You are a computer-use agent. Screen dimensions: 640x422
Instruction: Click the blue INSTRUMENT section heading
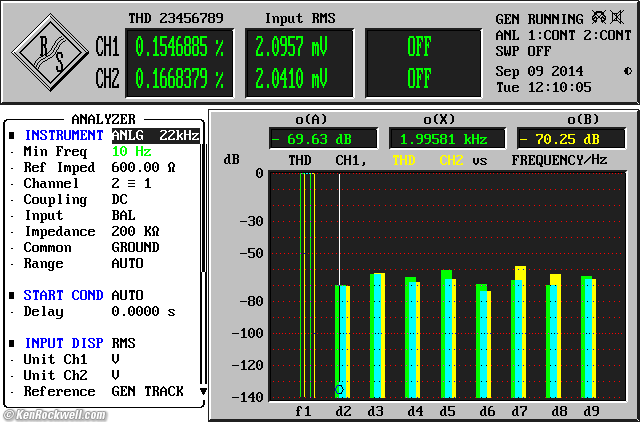pos(64,135)
